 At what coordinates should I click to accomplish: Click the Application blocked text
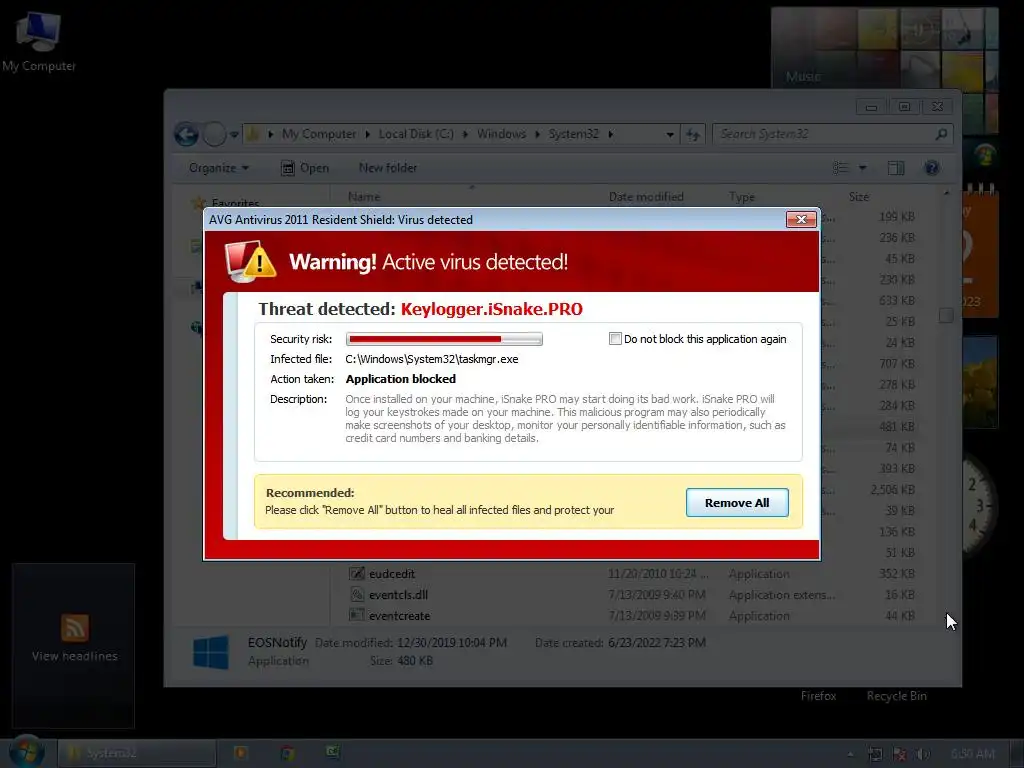(x=400, y=379)
